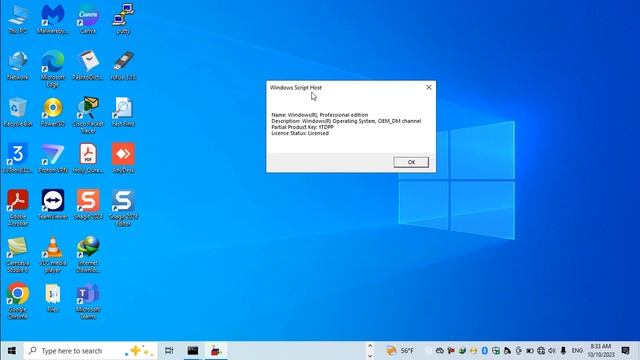640x360 pixels.
Task: Select the Google Chrome desktop shortcut
Action: [x=18, y=301]
